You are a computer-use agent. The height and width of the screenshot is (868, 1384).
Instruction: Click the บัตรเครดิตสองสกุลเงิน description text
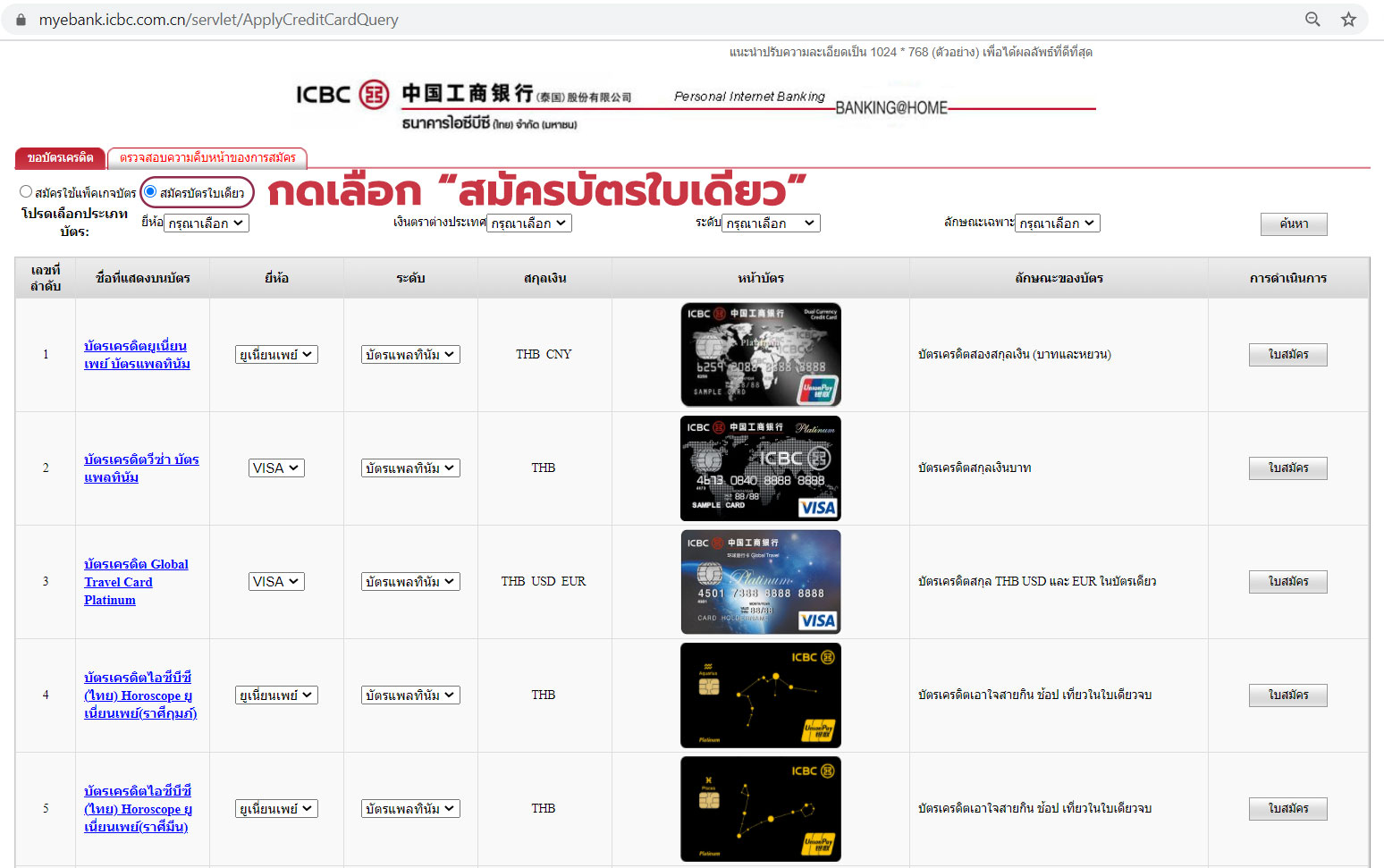click(1015, 354)
